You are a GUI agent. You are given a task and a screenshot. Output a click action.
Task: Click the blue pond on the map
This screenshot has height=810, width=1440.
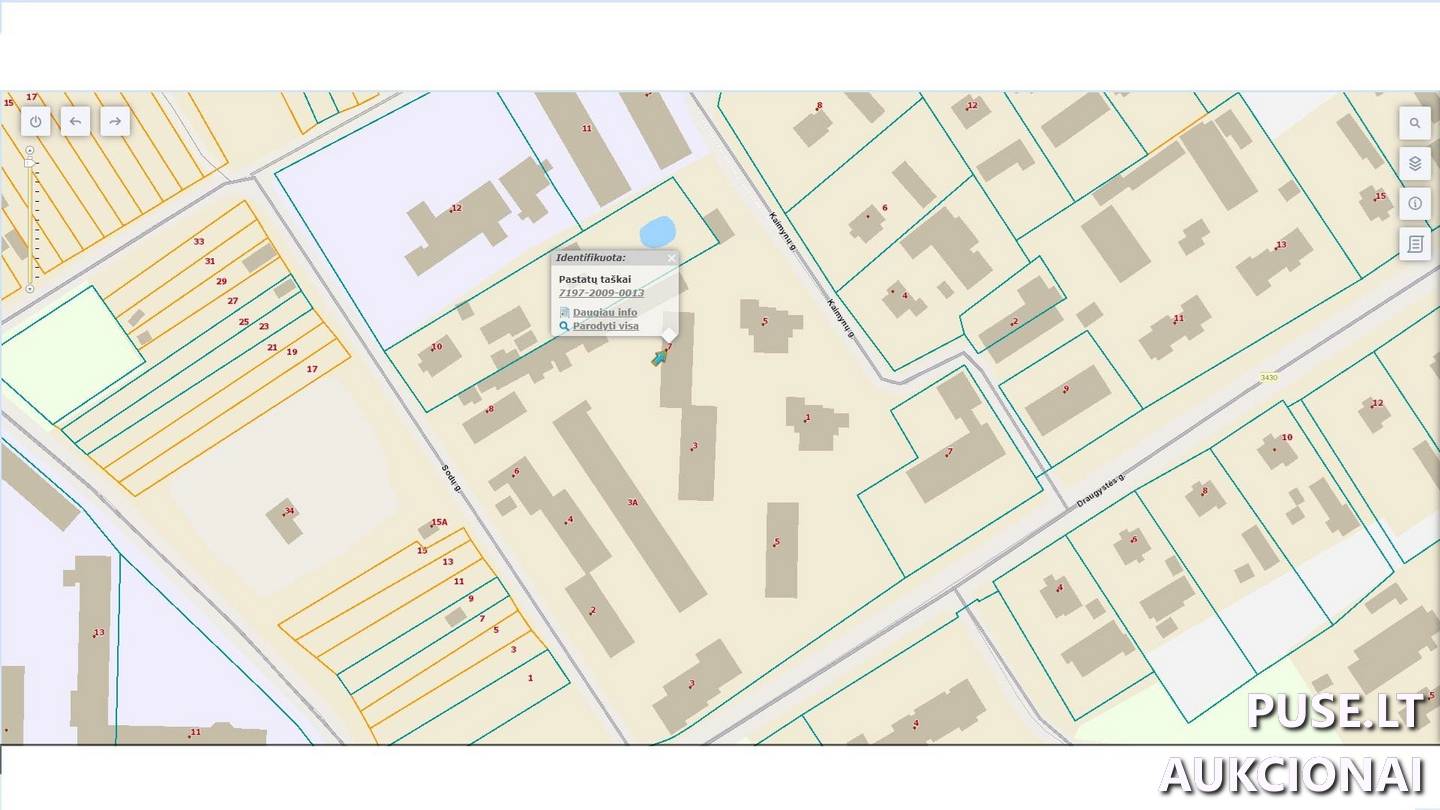[x=657, y=232]
